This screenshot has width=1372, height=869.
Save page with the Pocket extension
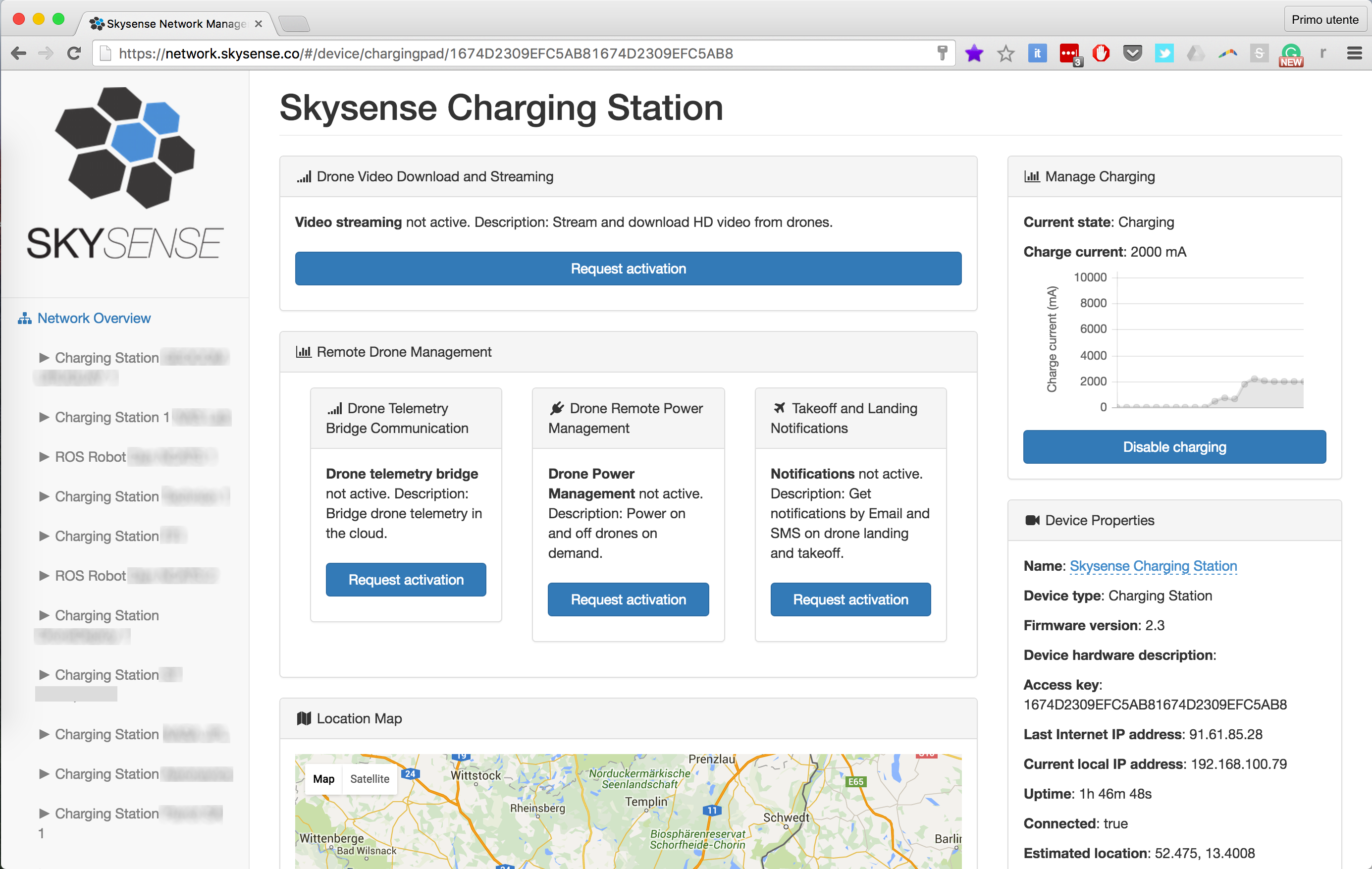[x=1133, y=54]
